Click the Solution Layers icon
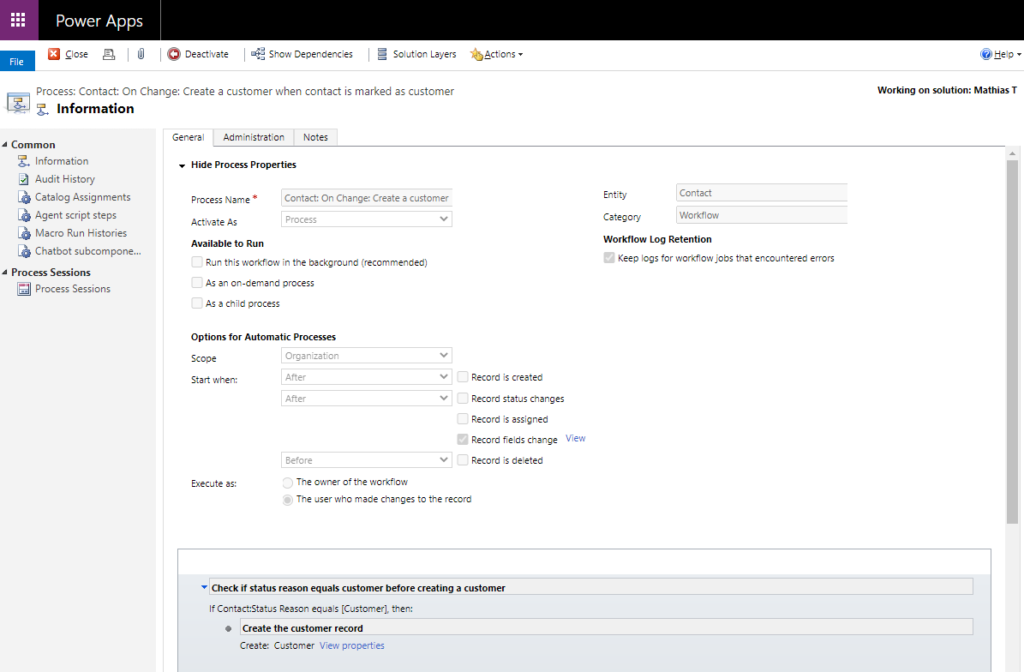 pyautogui.click(x=382, y=54)
